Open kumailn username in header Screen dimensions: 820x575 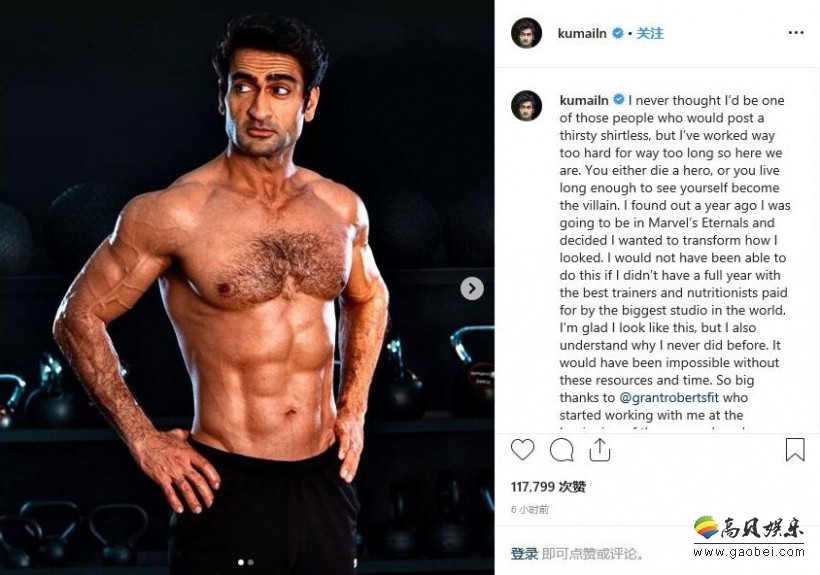[x=582, y=33]
